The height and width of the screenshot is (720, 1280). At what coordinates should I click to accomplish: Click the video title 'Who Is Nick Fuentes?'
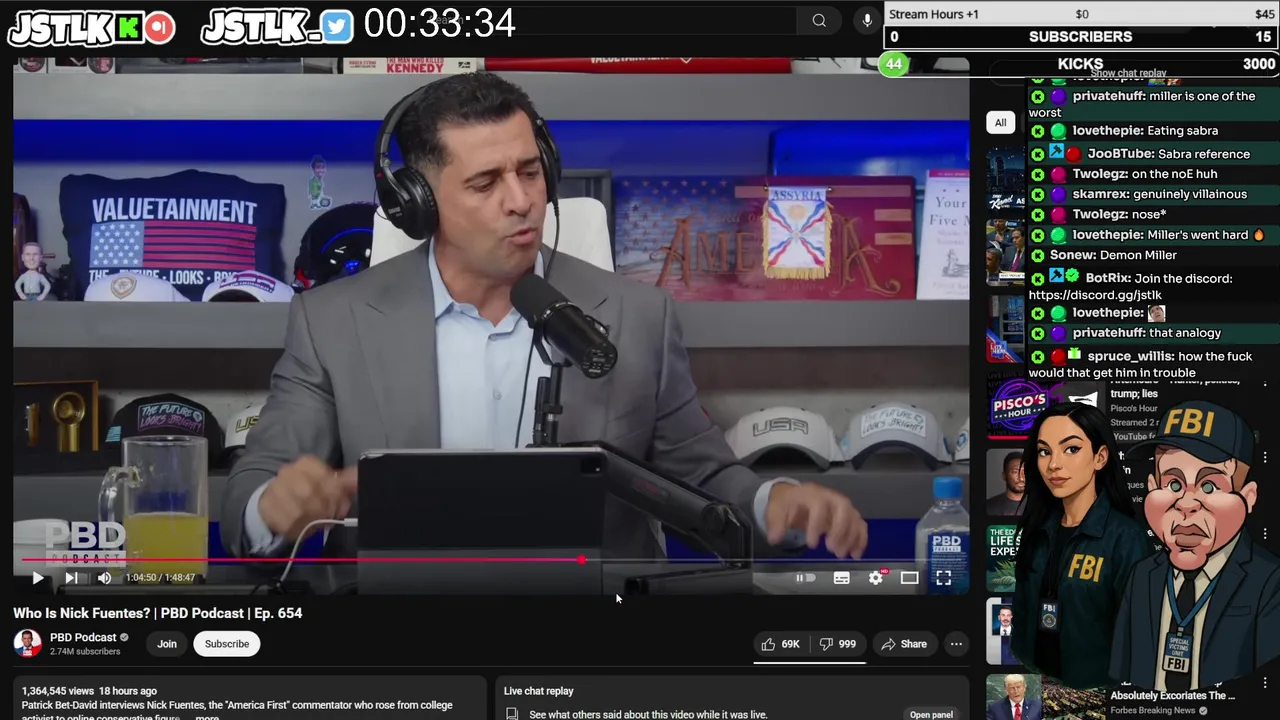click(157, 613)
